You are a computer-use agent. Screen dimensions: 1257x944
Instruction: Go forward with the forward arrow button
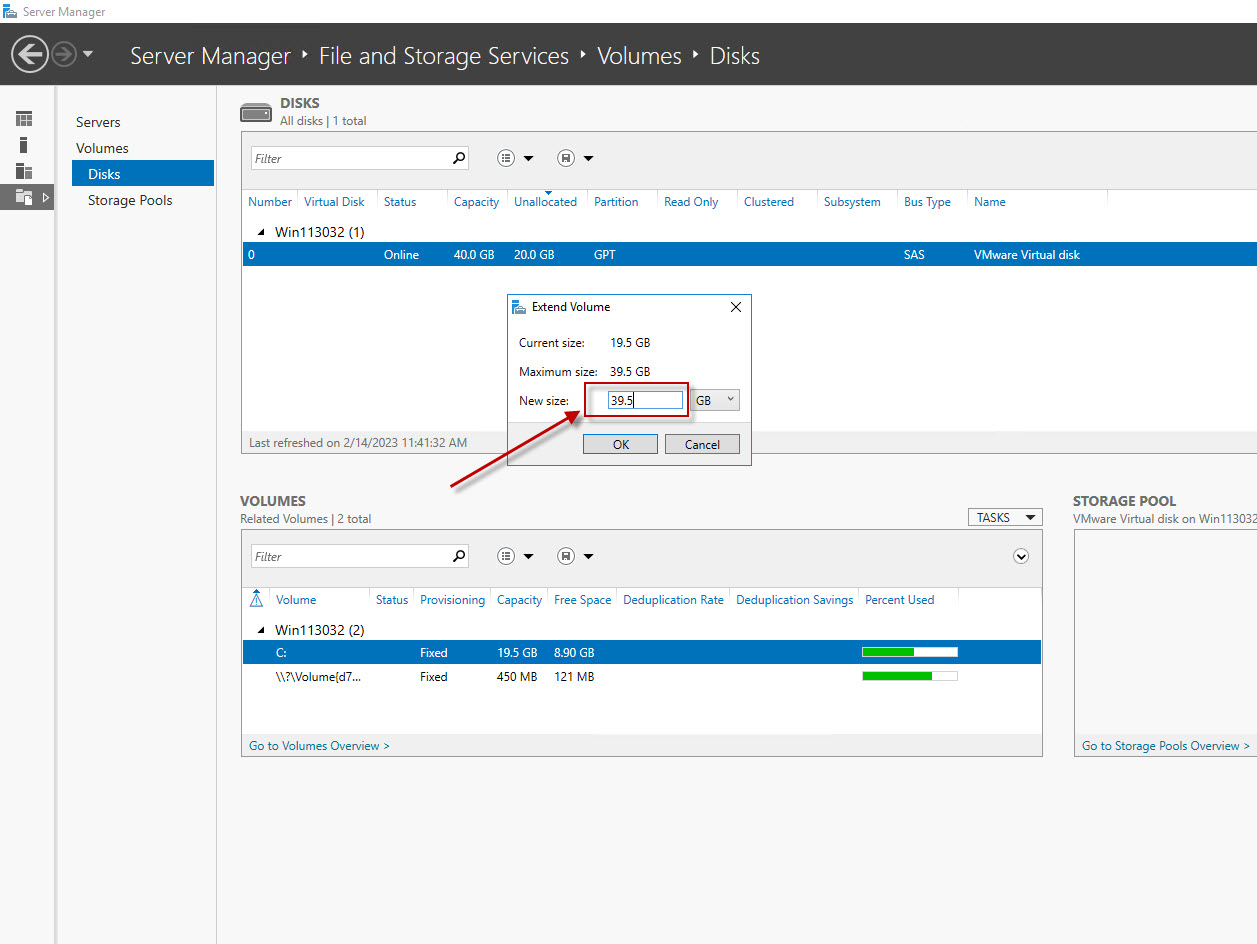(x=63, y=54)
